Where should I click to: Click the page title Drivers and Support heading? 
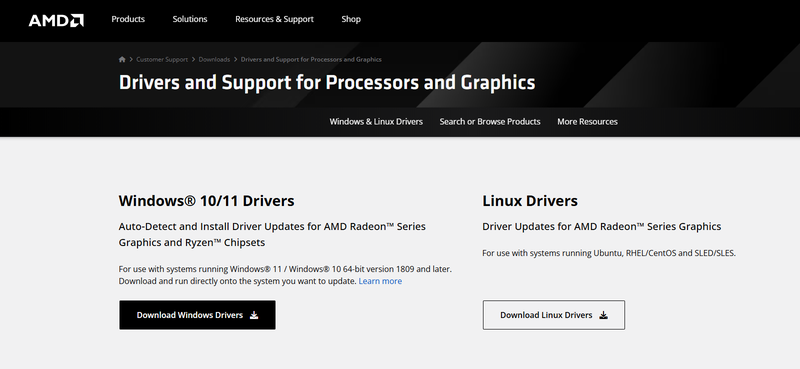click(327, 82)
